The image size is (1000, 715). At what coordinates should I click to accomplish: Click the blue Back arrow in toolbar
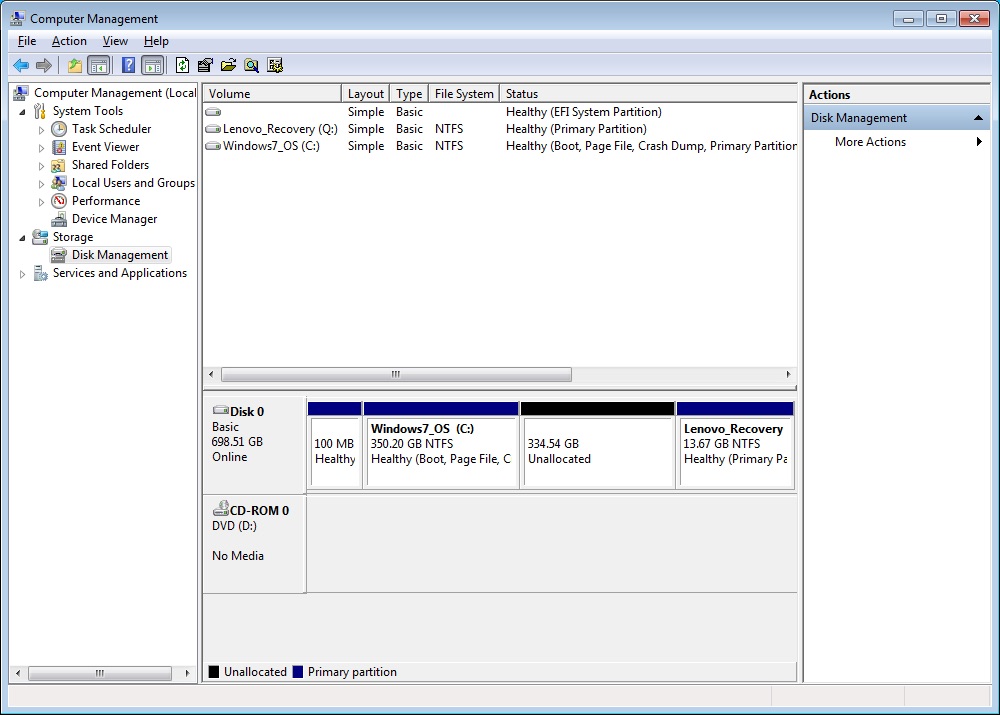(x=21, y=65)
